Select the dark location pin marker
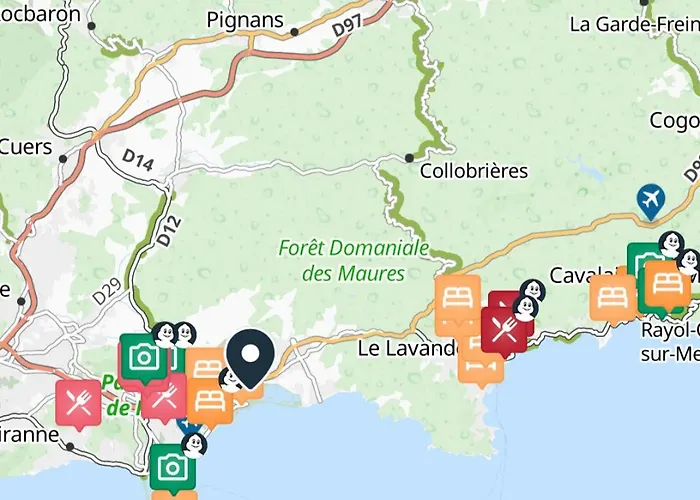The image size is (700, 500). [x=250, y=359]
